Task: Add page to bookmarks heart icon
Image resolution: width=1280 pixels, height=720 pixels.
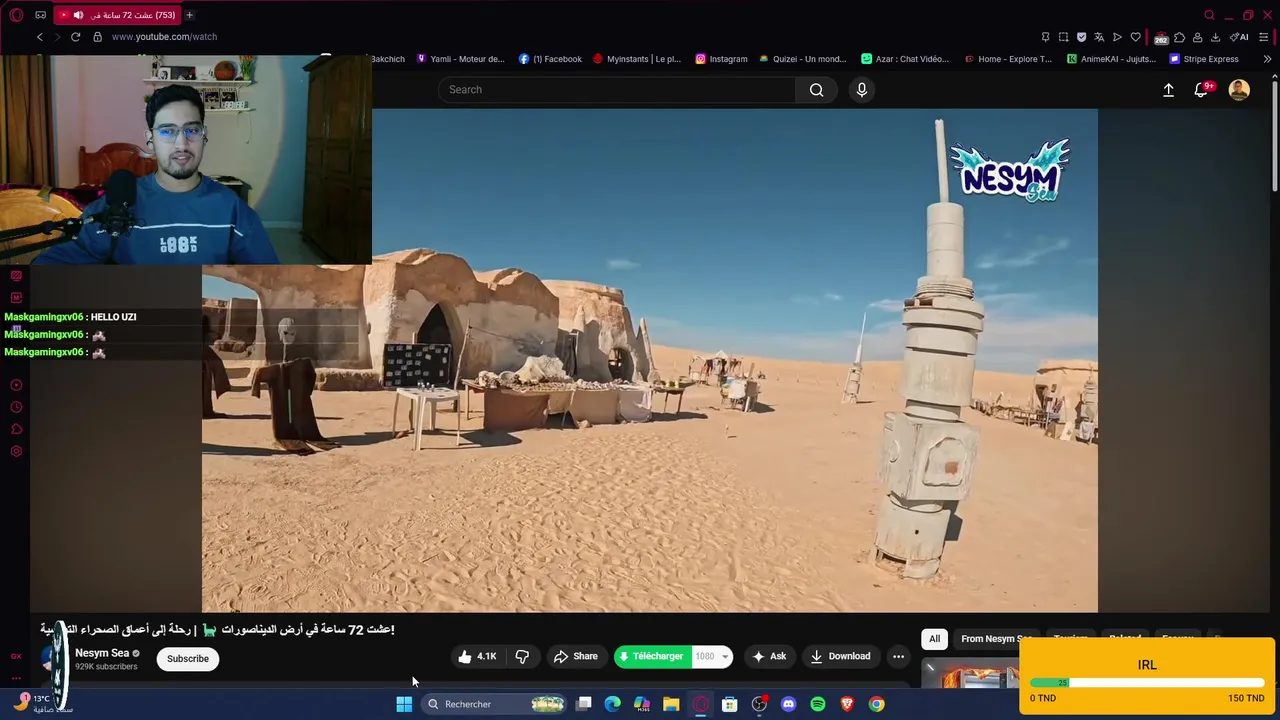Action: pos(1135,37)
